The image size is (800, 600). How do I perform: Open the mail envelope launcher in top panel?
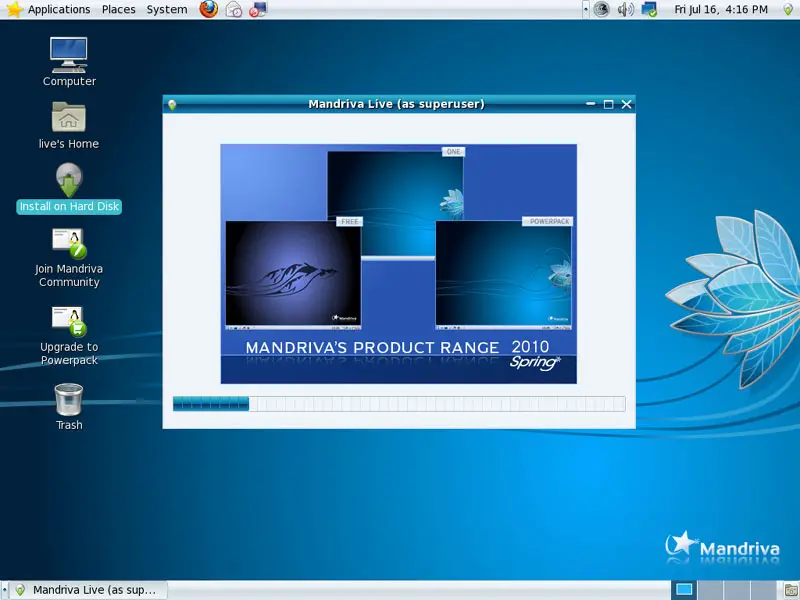(x=234, y=9)
